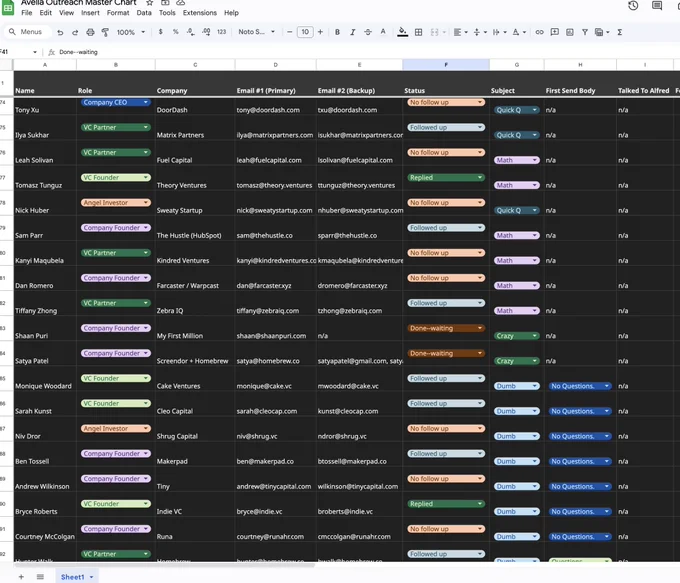
Task: Open comments panel icon
Action: 657,6
